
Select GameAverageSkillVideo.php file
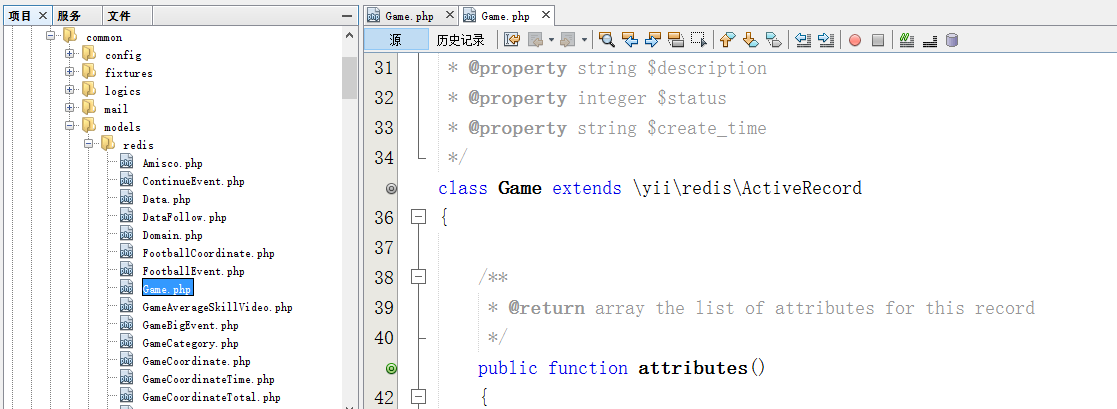coord(217,307)
